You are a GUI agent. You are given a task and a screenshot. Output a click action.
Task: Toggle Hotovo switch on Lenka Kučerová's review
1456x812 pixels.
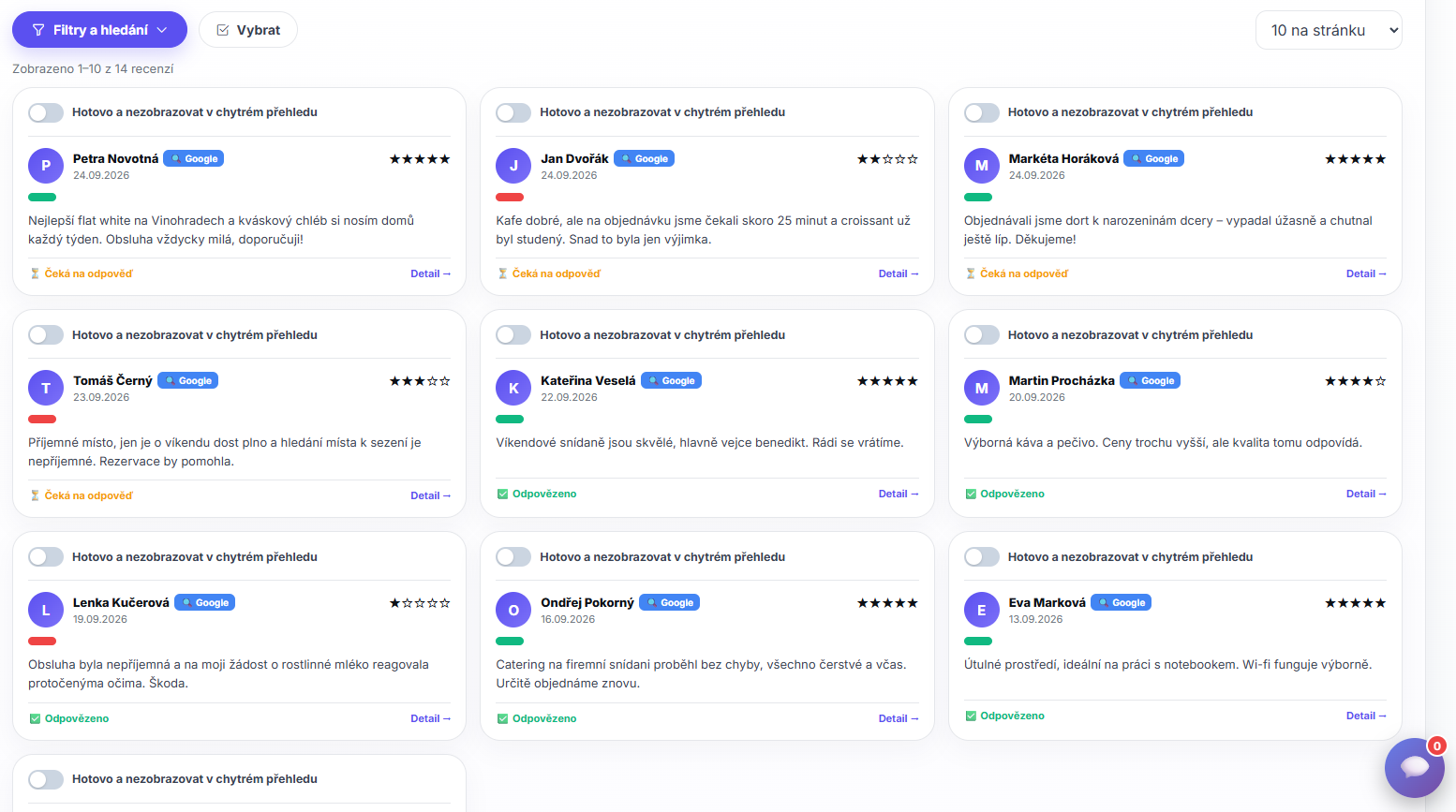click(x=46, y=557)
